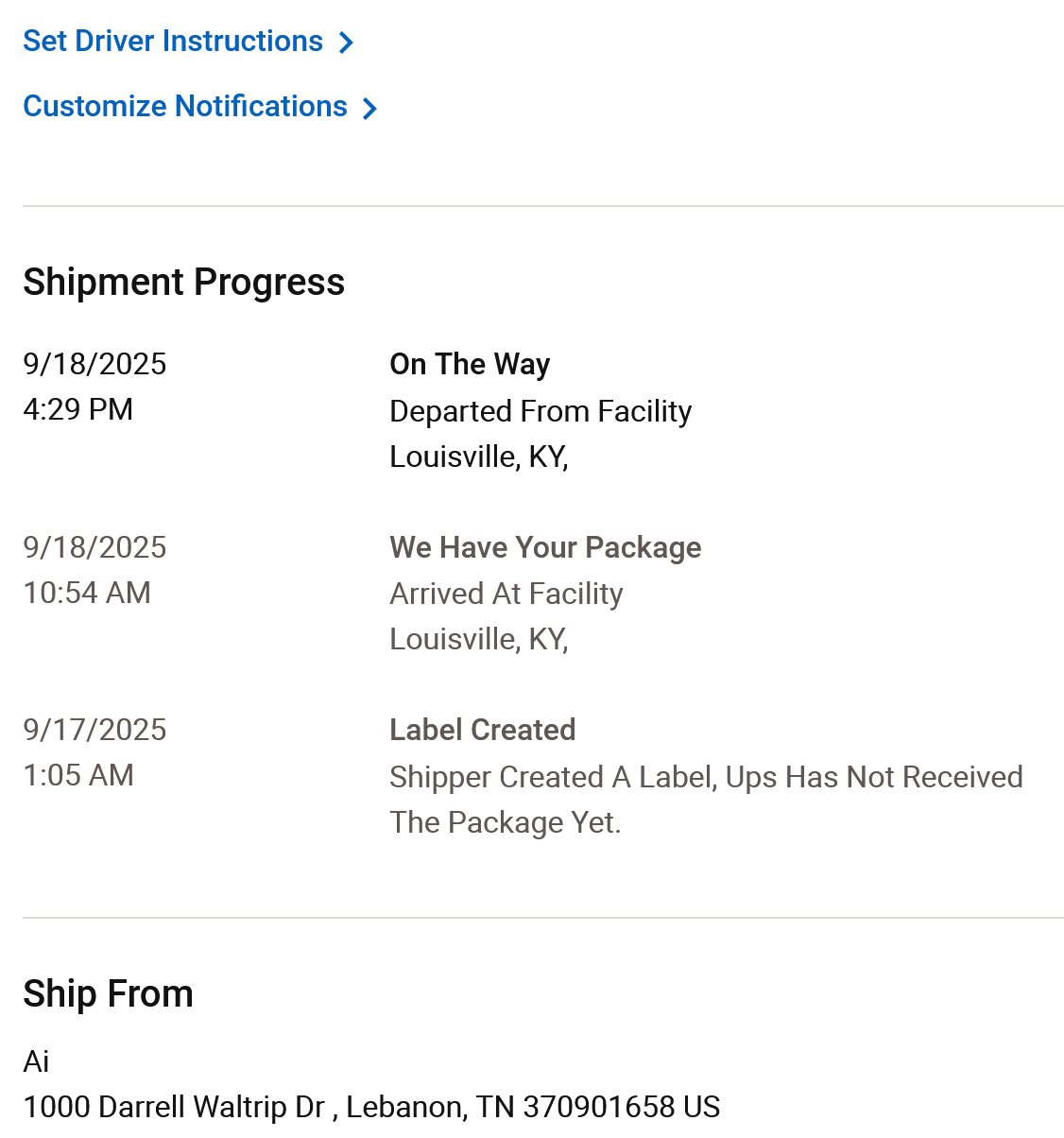Viewport: 1064px width, 1138px height.
Task: Click the 9/17/2025 date entry
Action: [94, 730]
